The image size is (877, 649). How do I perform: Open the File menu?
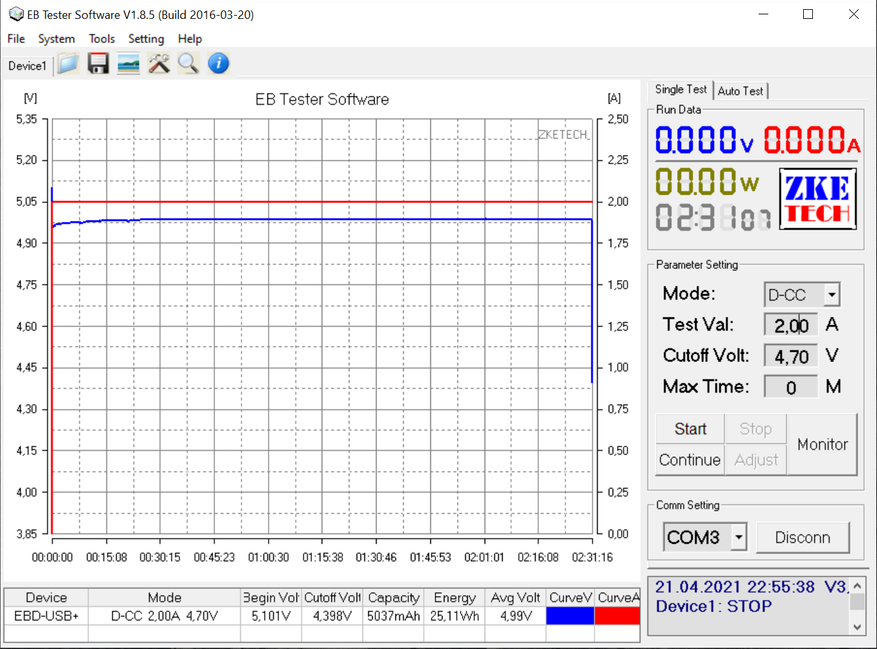tap(16, 39)
